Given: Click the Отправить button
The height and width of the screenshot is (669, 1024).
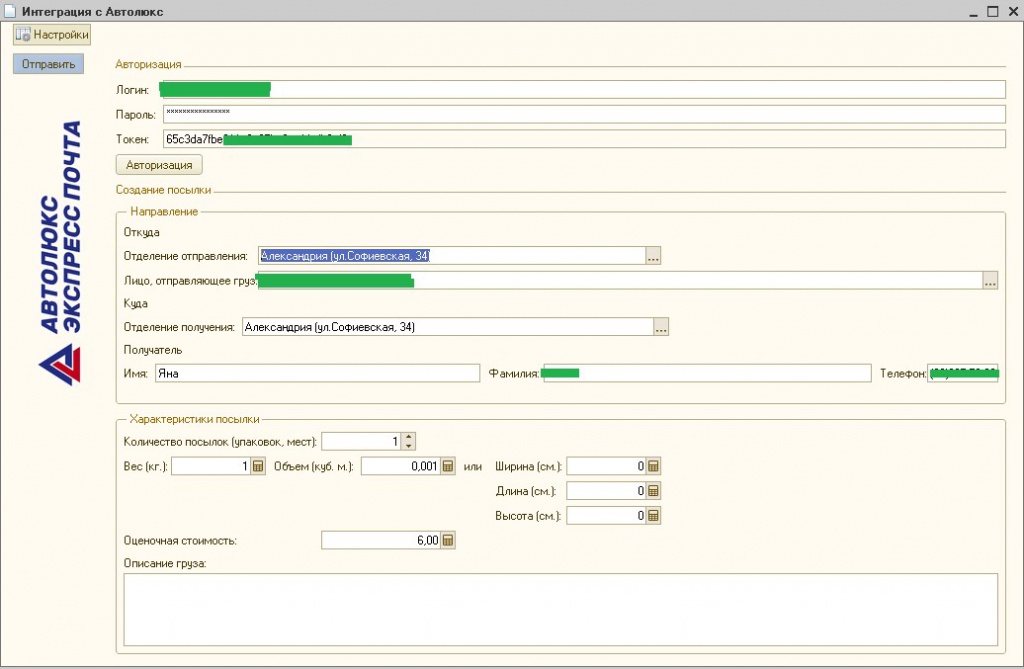Looking at the screenshot, I should tap(48, 64).
